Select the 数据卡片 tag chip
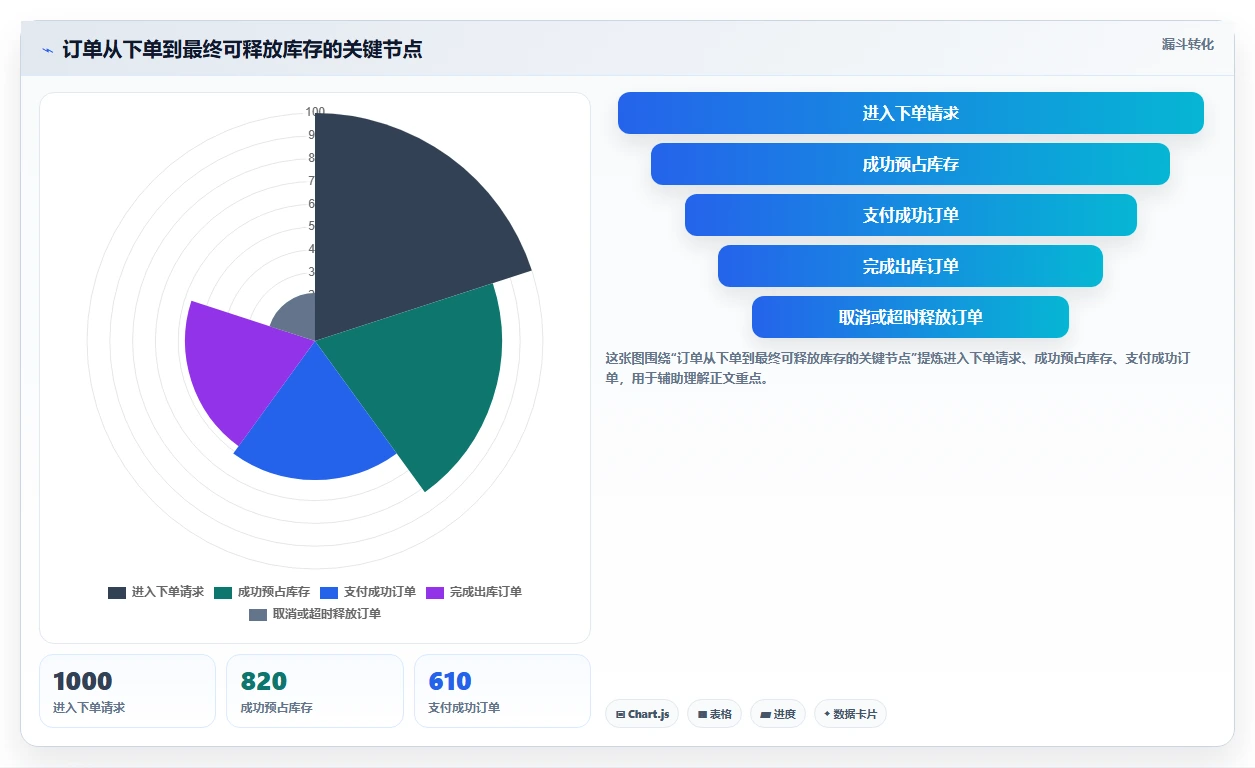The width and height of the screenshot is (1255, 768). pos(850,714)
